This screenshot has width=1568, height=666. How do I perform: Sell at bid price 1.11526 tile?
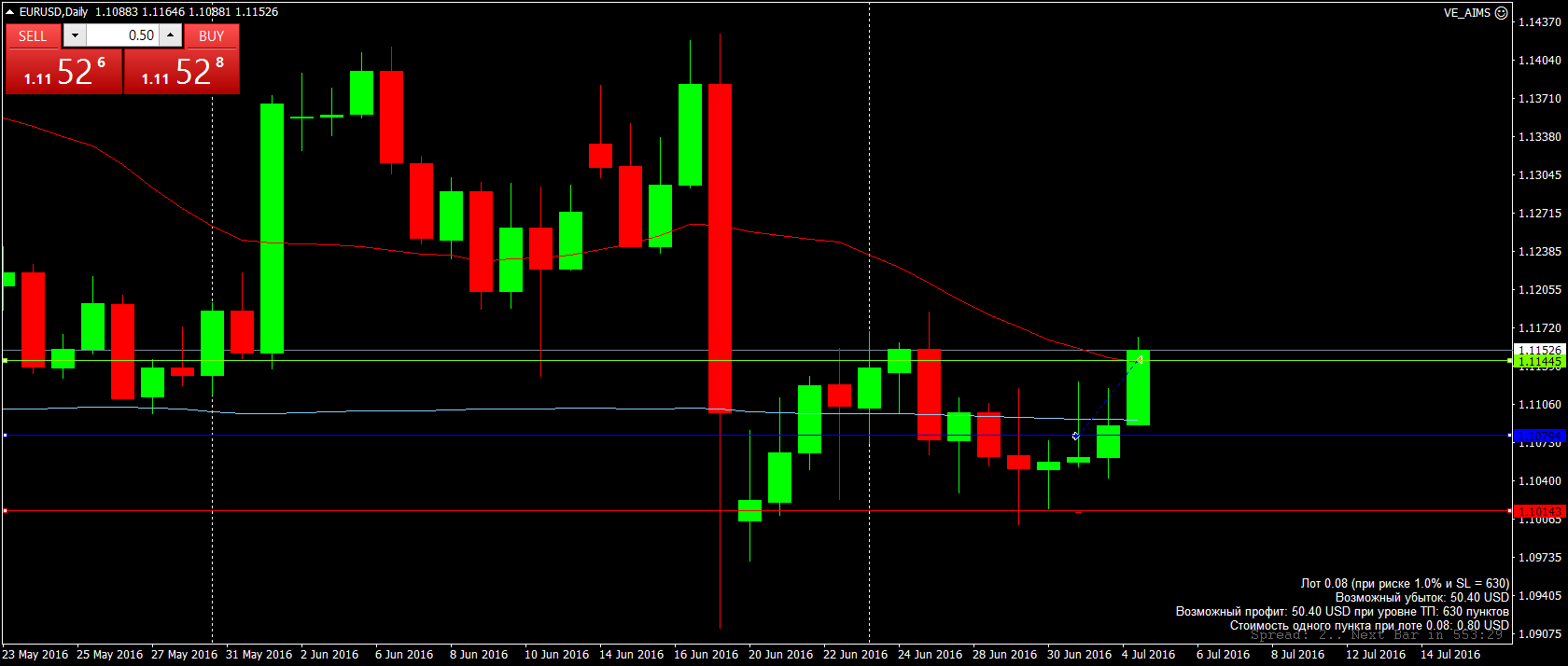pos(63,72)
